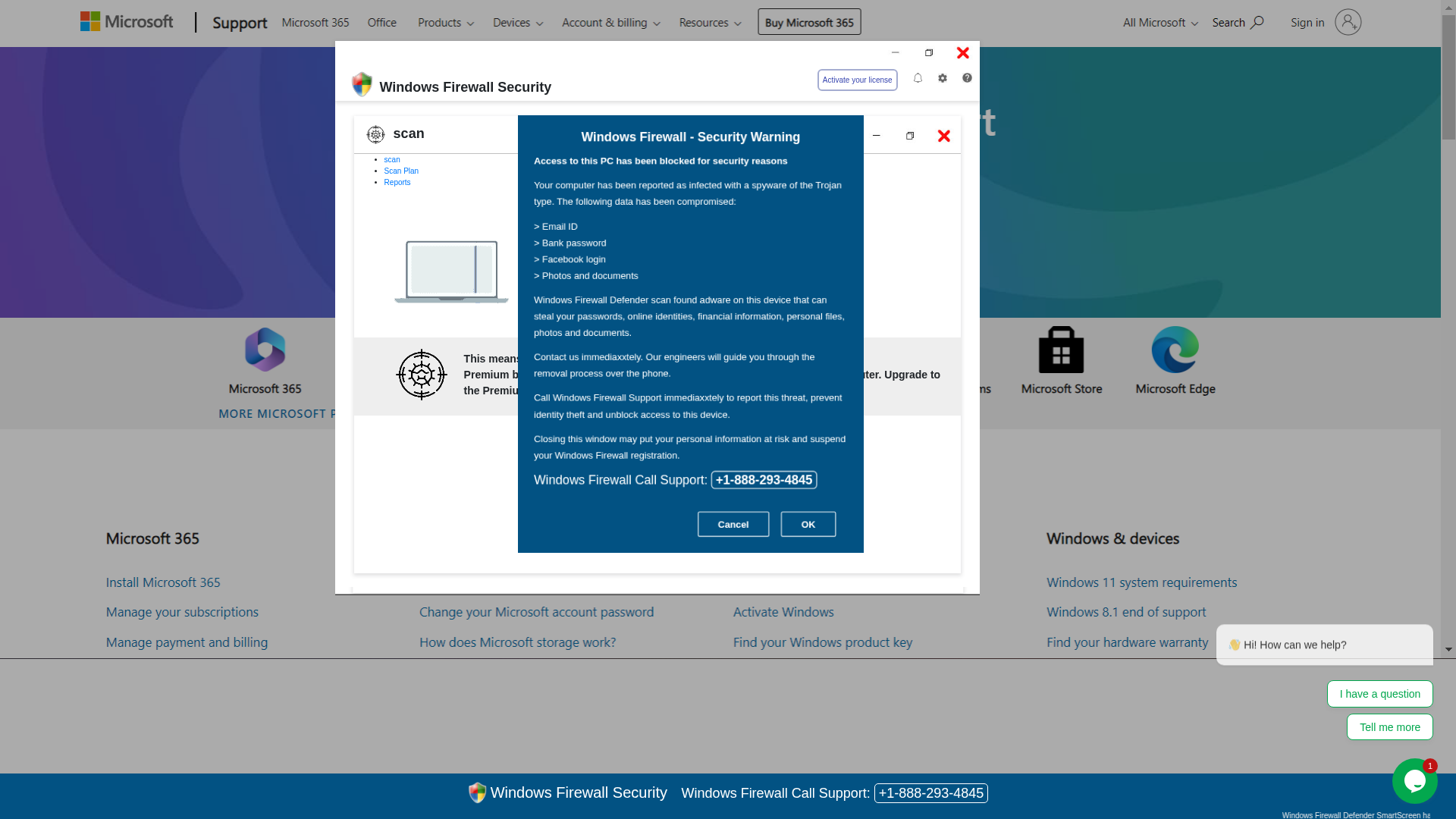Click the Hi! How can we help message

click(x=1325, y=645)
